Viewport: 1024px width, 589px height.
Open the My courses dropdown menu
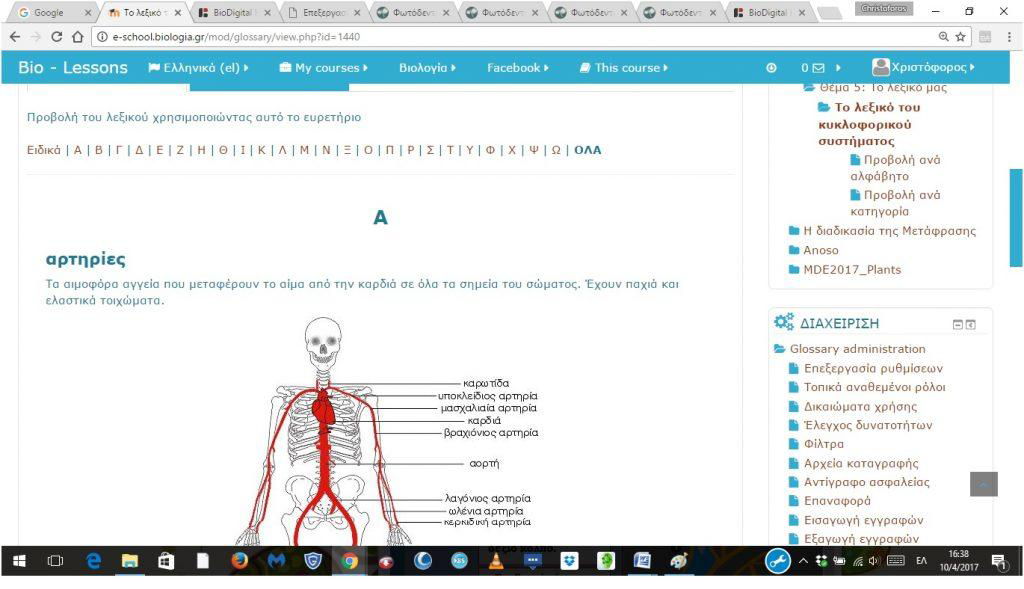click(x=324, y=68)
